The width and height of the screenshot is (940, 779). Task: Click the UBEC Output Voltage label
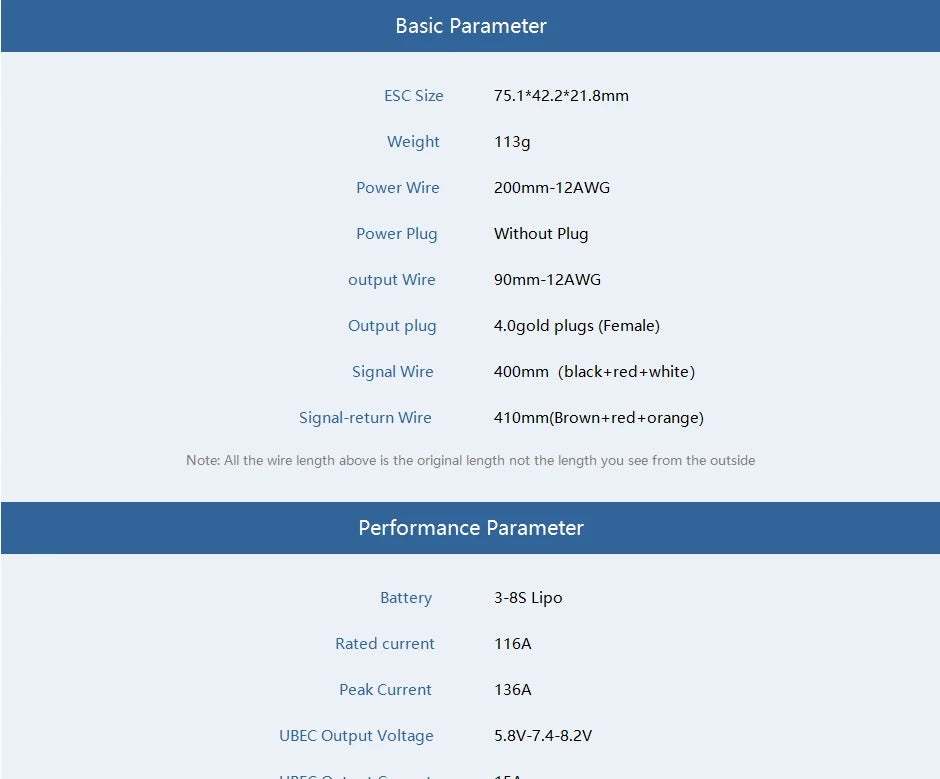(356, 736)
